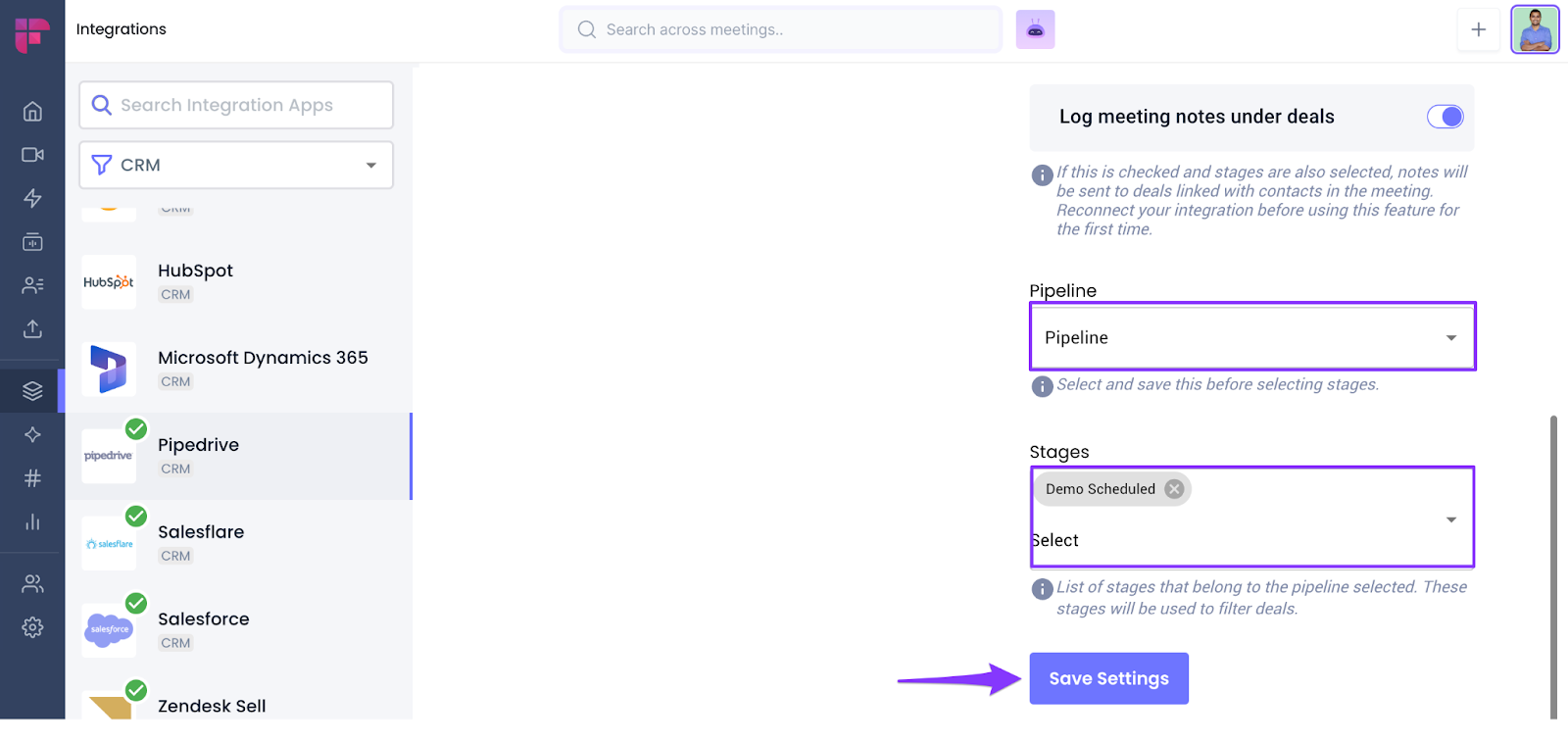Select Salesforce from the integrations list

pyautogui.click(x=204, y=629)
